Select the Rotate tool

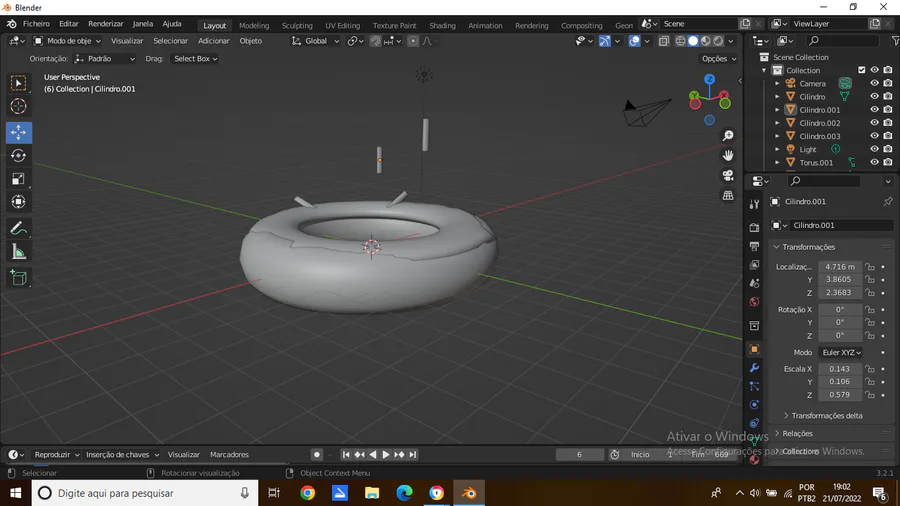click(18, 155)
